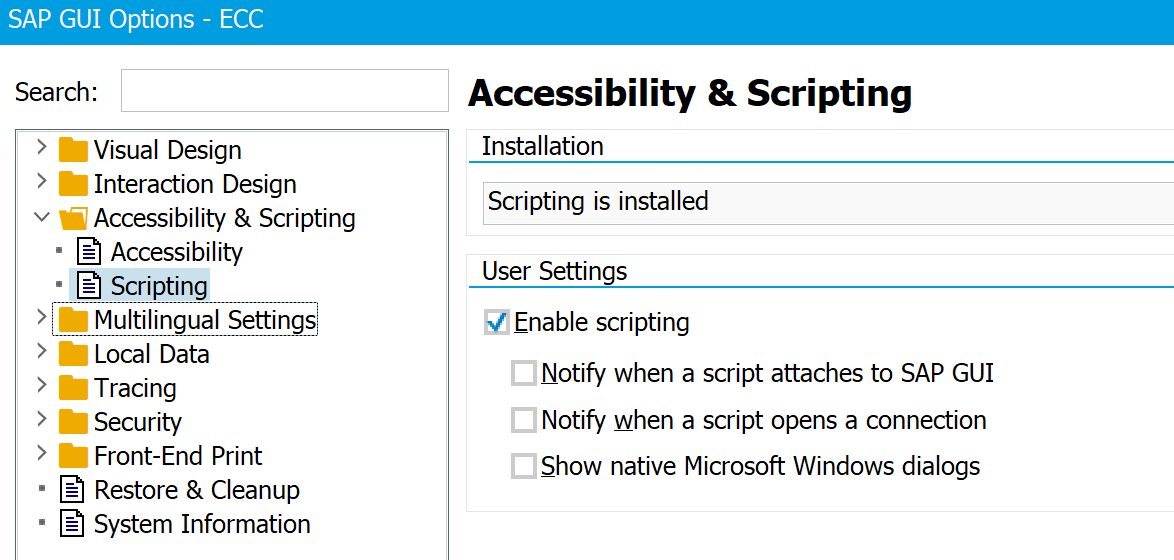The width and height of the screenshot is (1174, 560).
Task: Uncheck the Enable scripting checkbox
Action: coord(497,322)
